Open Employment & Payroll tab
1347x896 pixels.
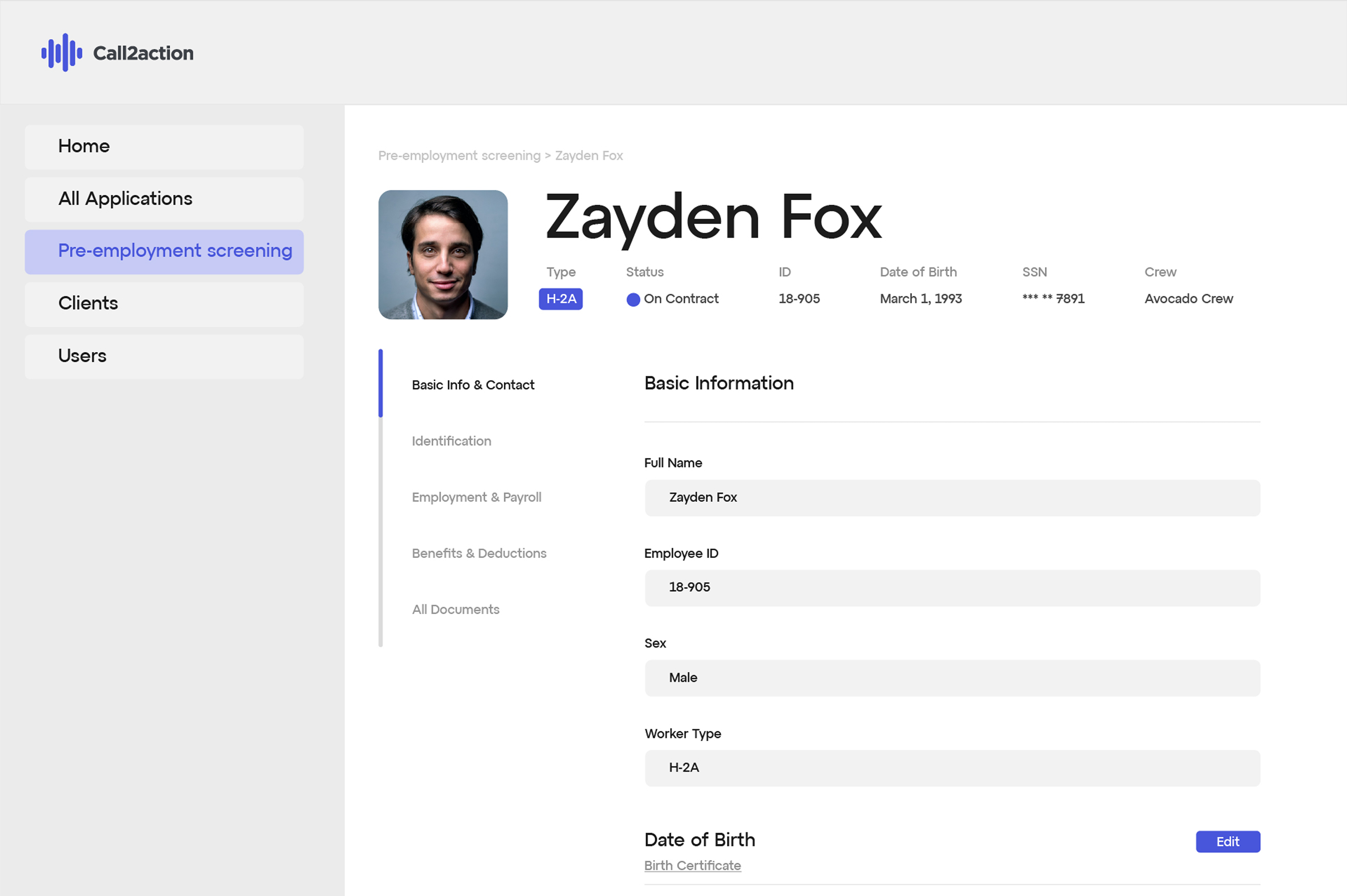[476, 497]
